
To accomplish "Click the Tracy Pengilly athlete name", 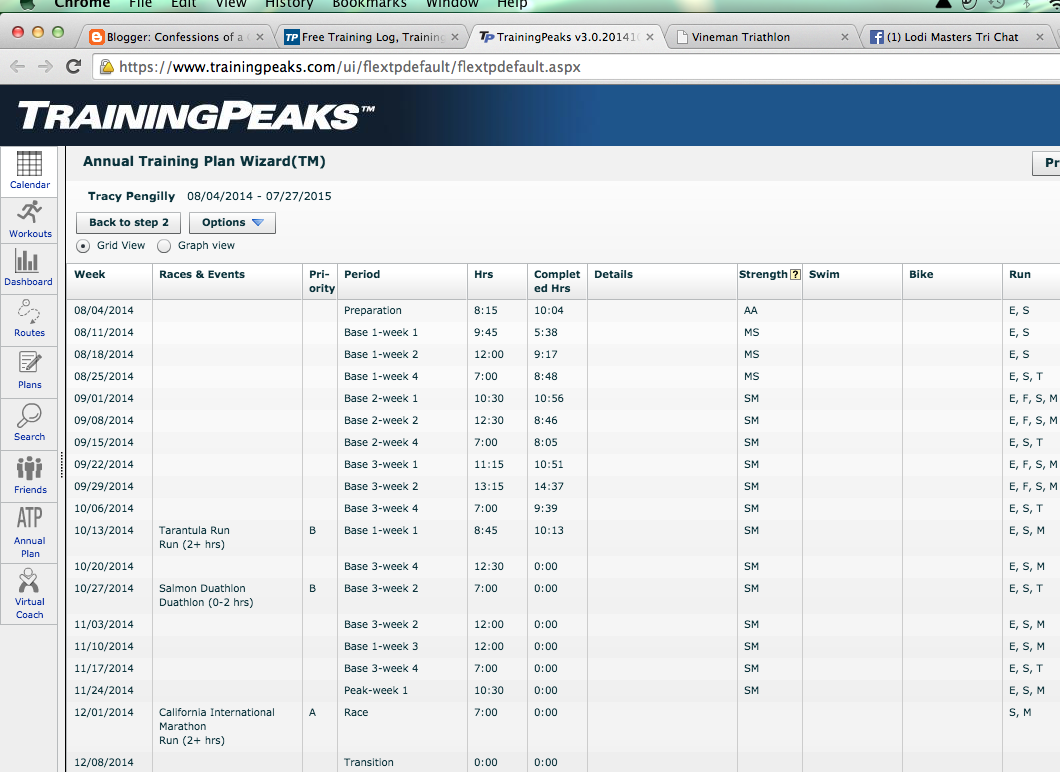I will (131, 196).
